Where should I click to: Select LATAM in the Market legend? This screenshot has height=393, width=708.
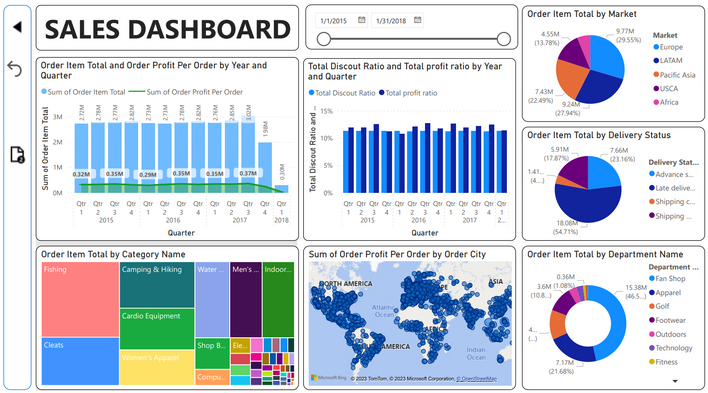[667, 61]
